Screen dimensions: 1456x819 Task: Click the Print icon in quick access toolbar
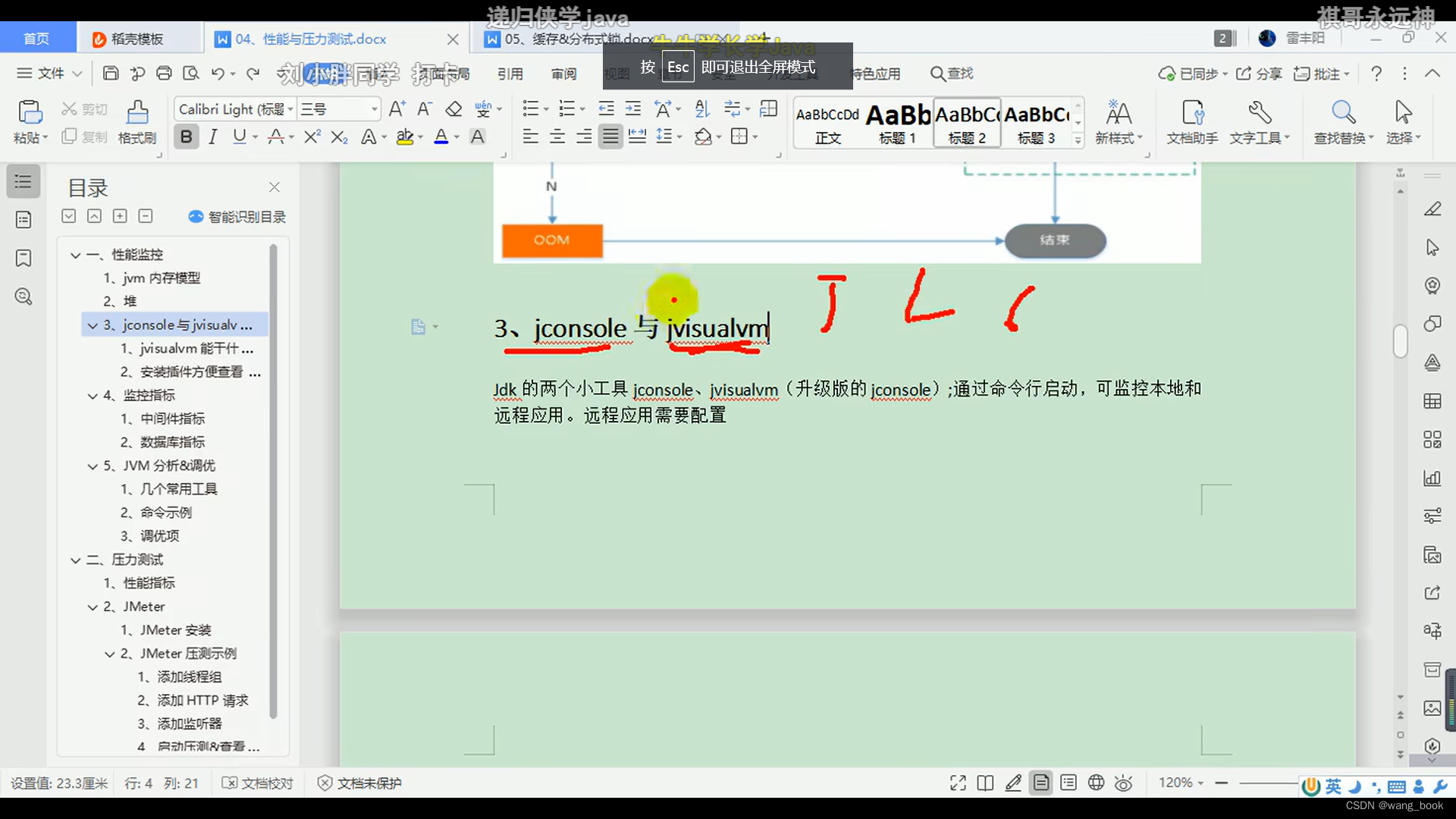164,73
